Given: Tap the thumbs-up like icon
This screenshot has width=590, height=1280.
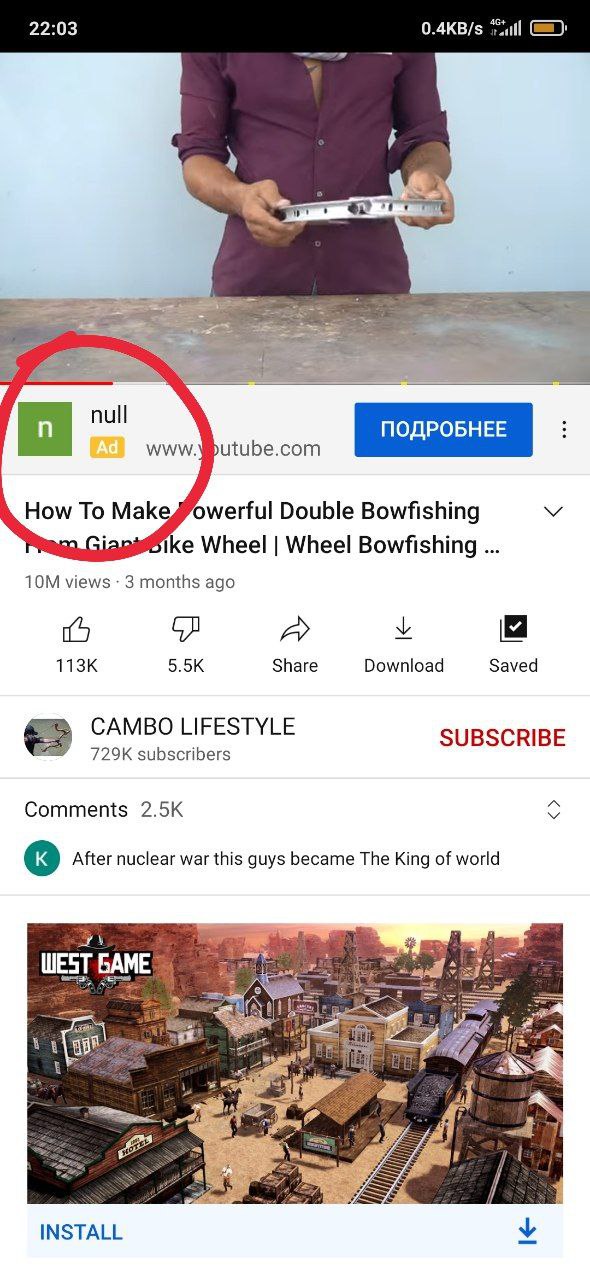Looking at the screenshot, I should pyautogui.click(x=76, y=629).
